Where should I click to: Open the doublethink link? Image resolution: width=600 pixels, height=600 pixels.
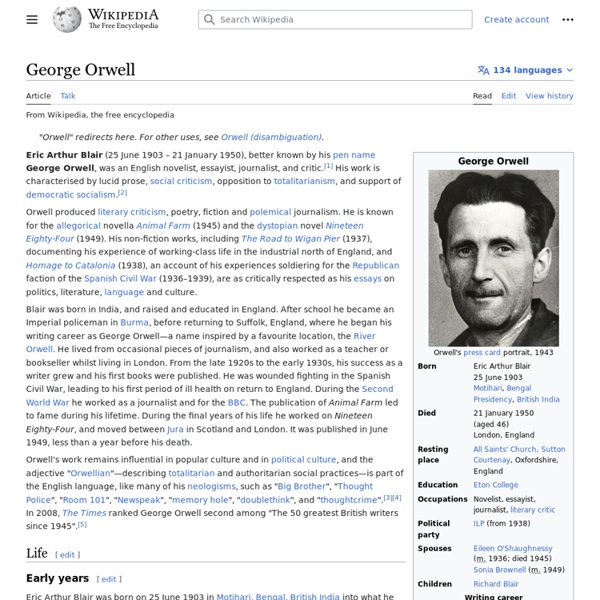click(x=265, y=500)
